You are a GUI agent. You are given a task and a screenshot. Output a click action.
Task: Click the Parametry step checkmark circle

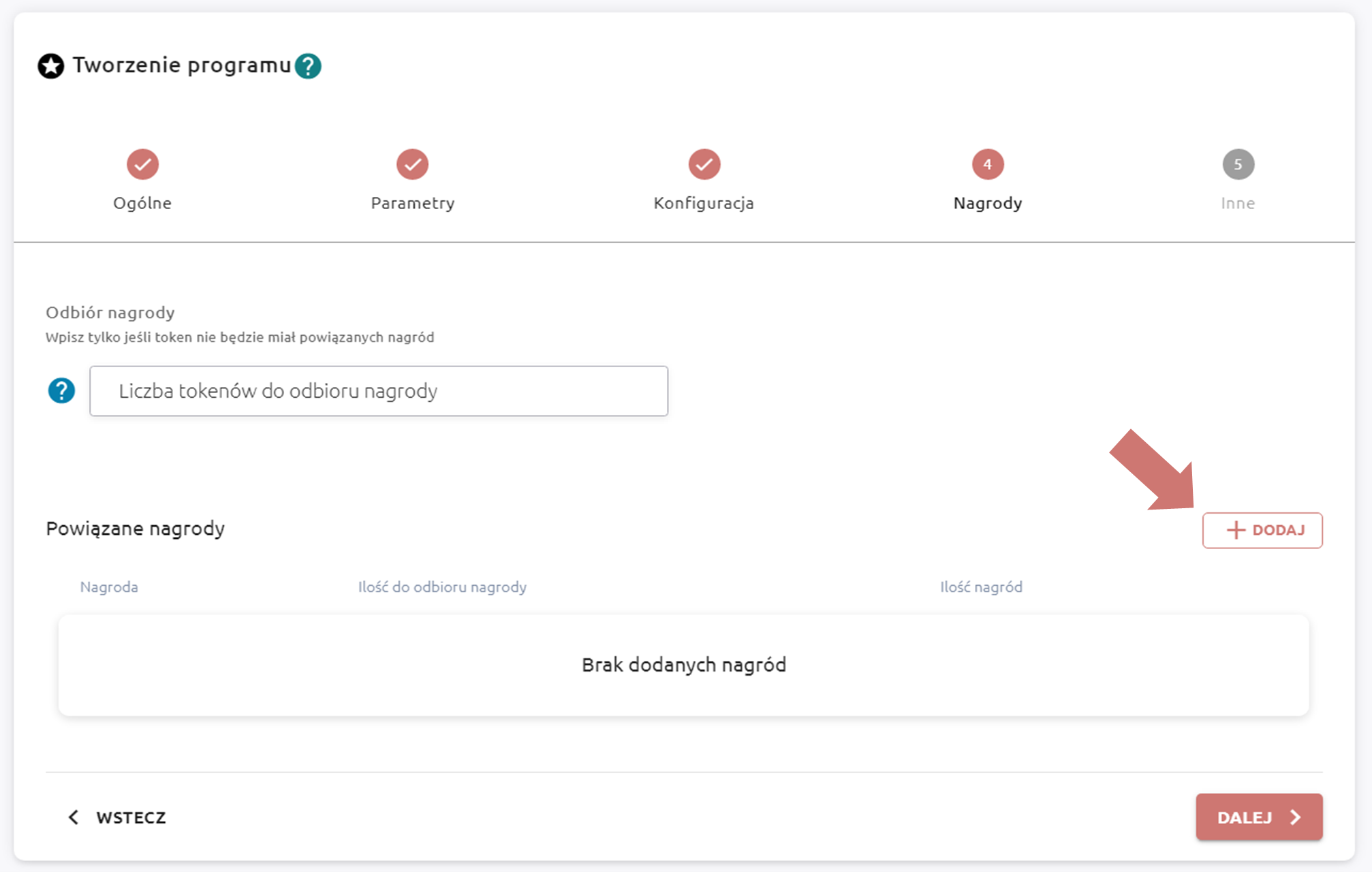[412, 164]
